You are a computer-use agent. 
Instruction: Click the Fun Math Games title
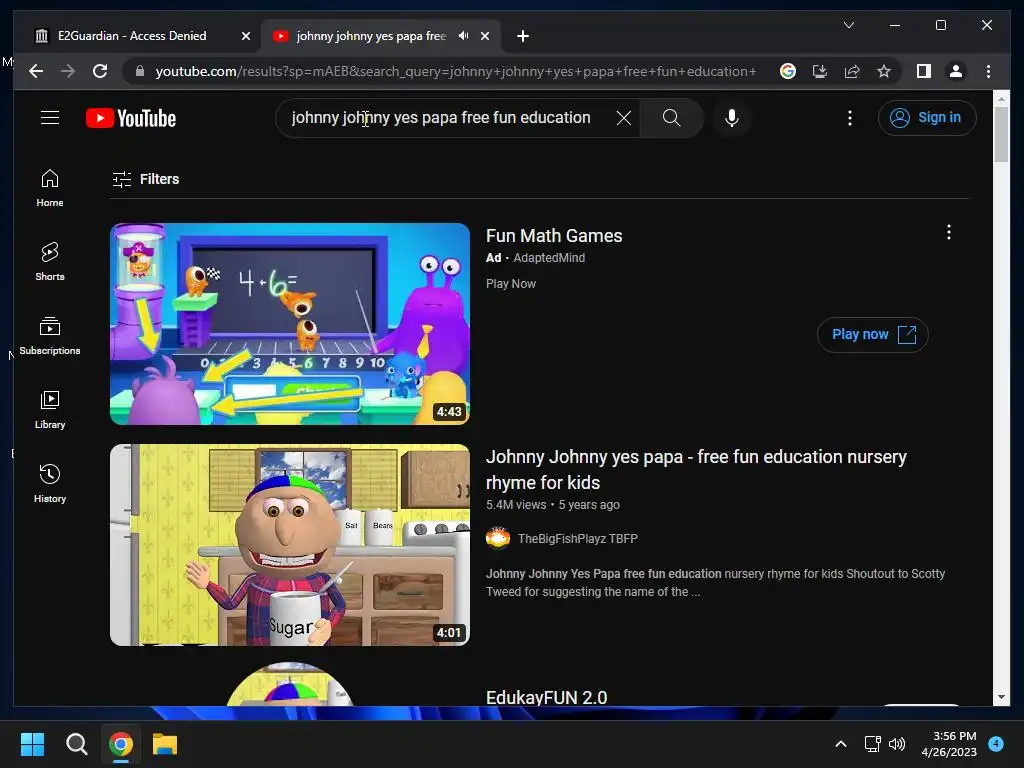tap(554, 236)
